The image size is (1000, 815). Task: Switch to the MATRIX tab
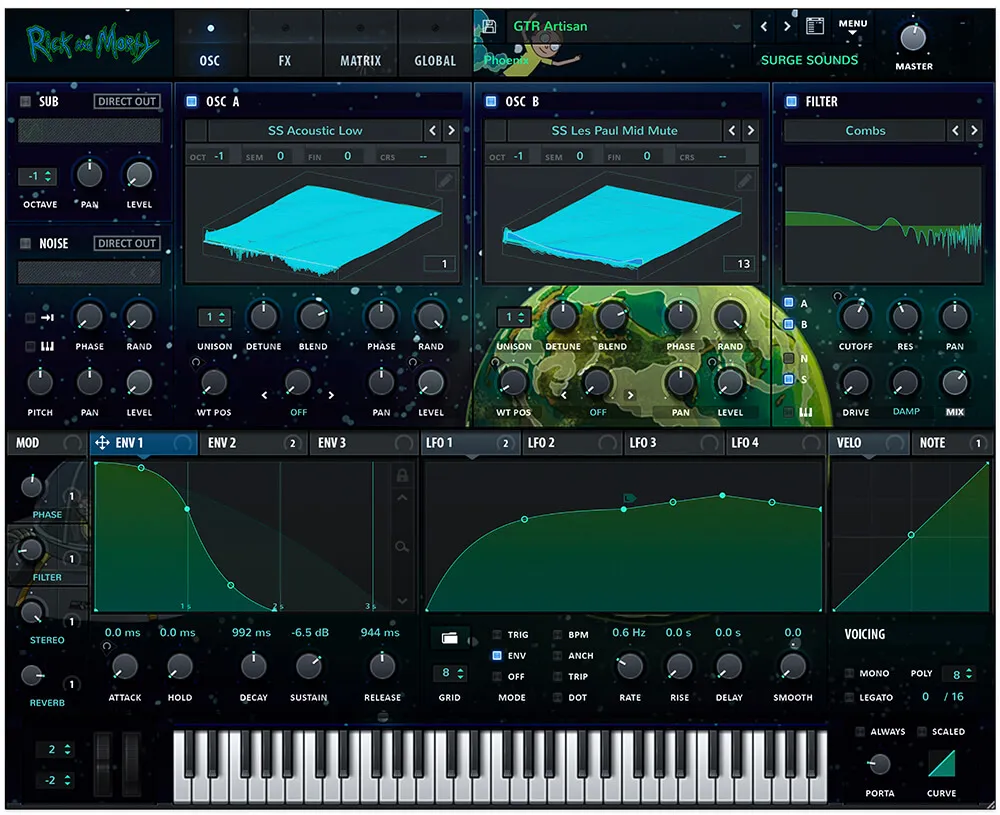click(360, 45)
